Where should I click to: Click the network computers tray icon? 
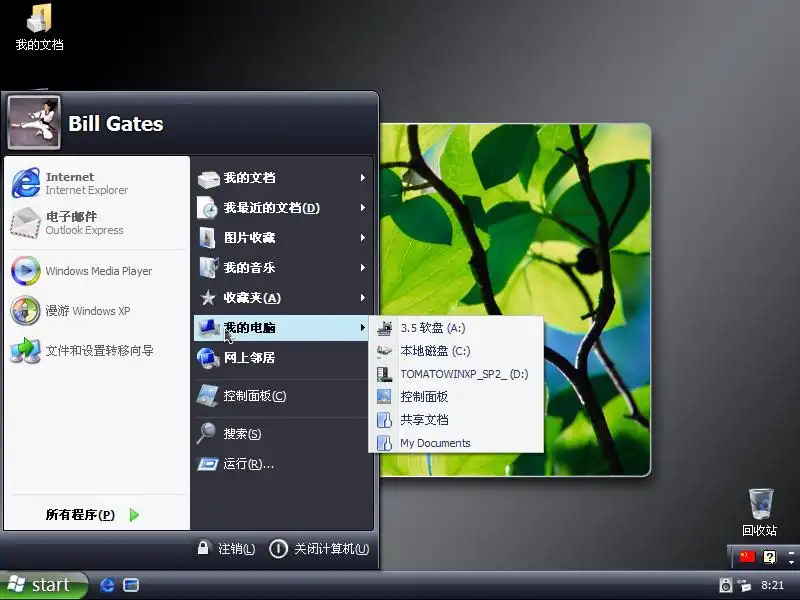[x=744, y=585]
